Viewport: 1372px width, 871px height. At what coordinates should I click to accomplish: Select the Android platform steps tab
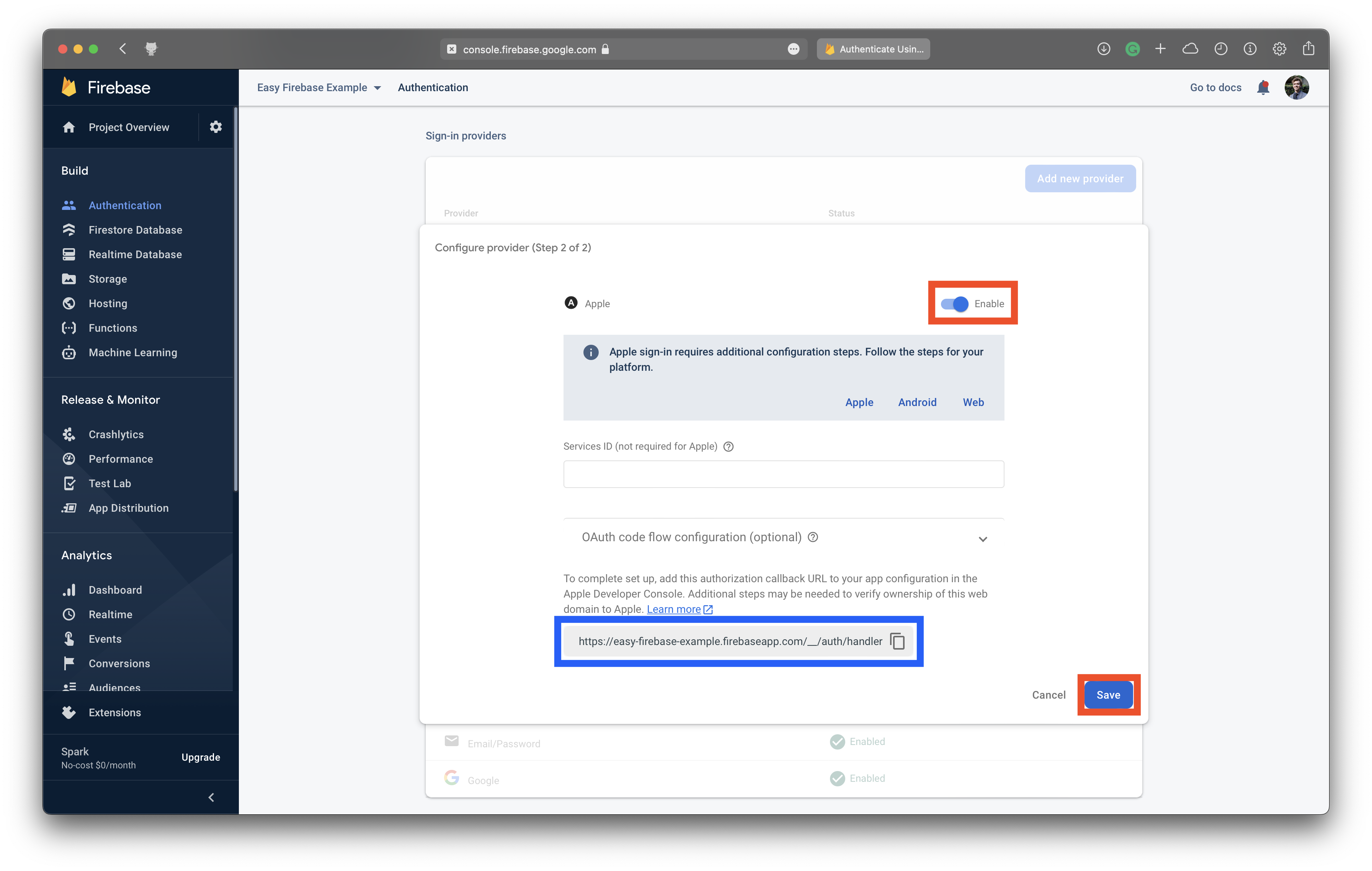[917, 402]
